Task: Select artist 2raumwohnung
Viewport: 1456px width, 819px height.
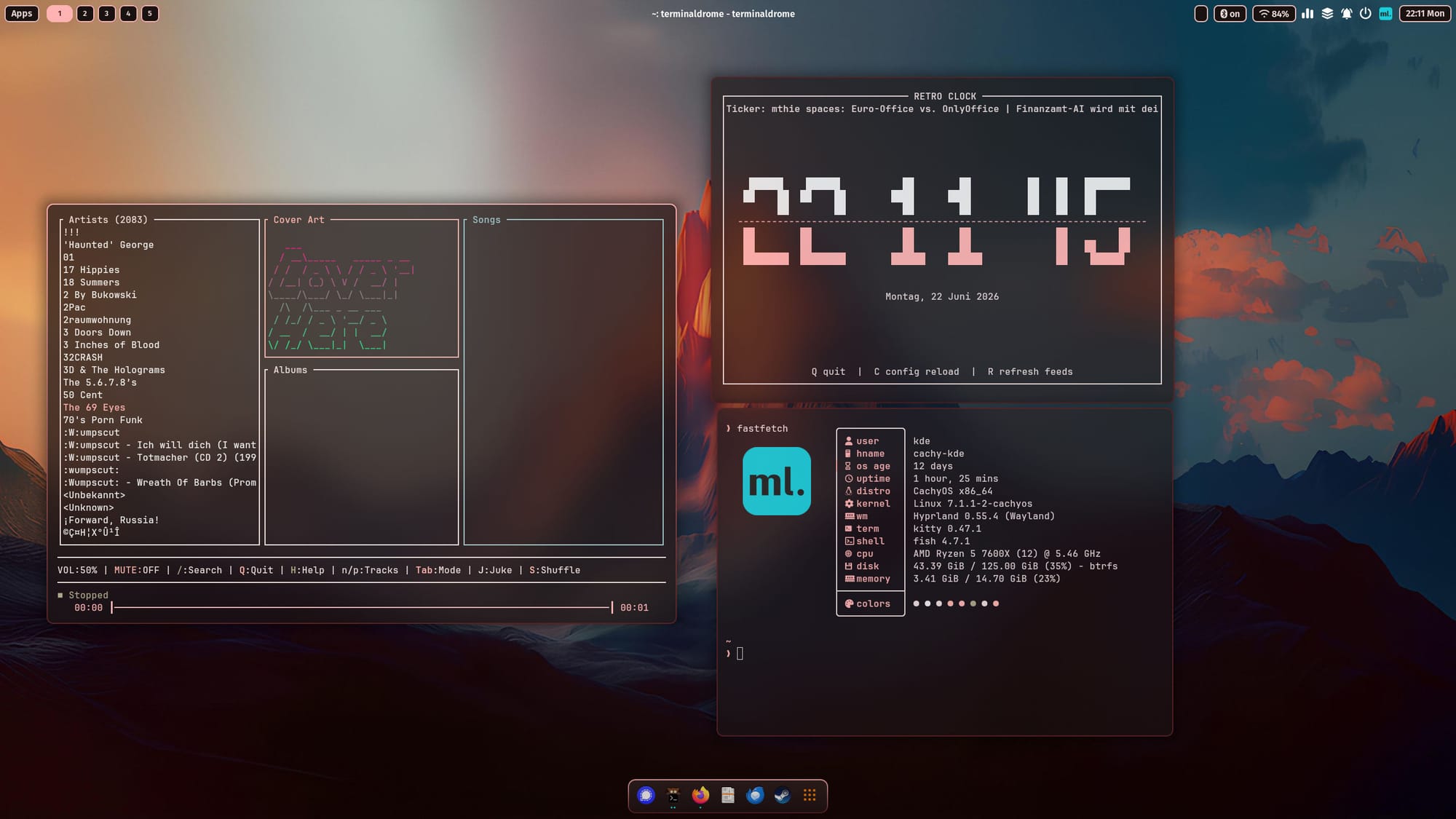Action: [x=97, y=320]
